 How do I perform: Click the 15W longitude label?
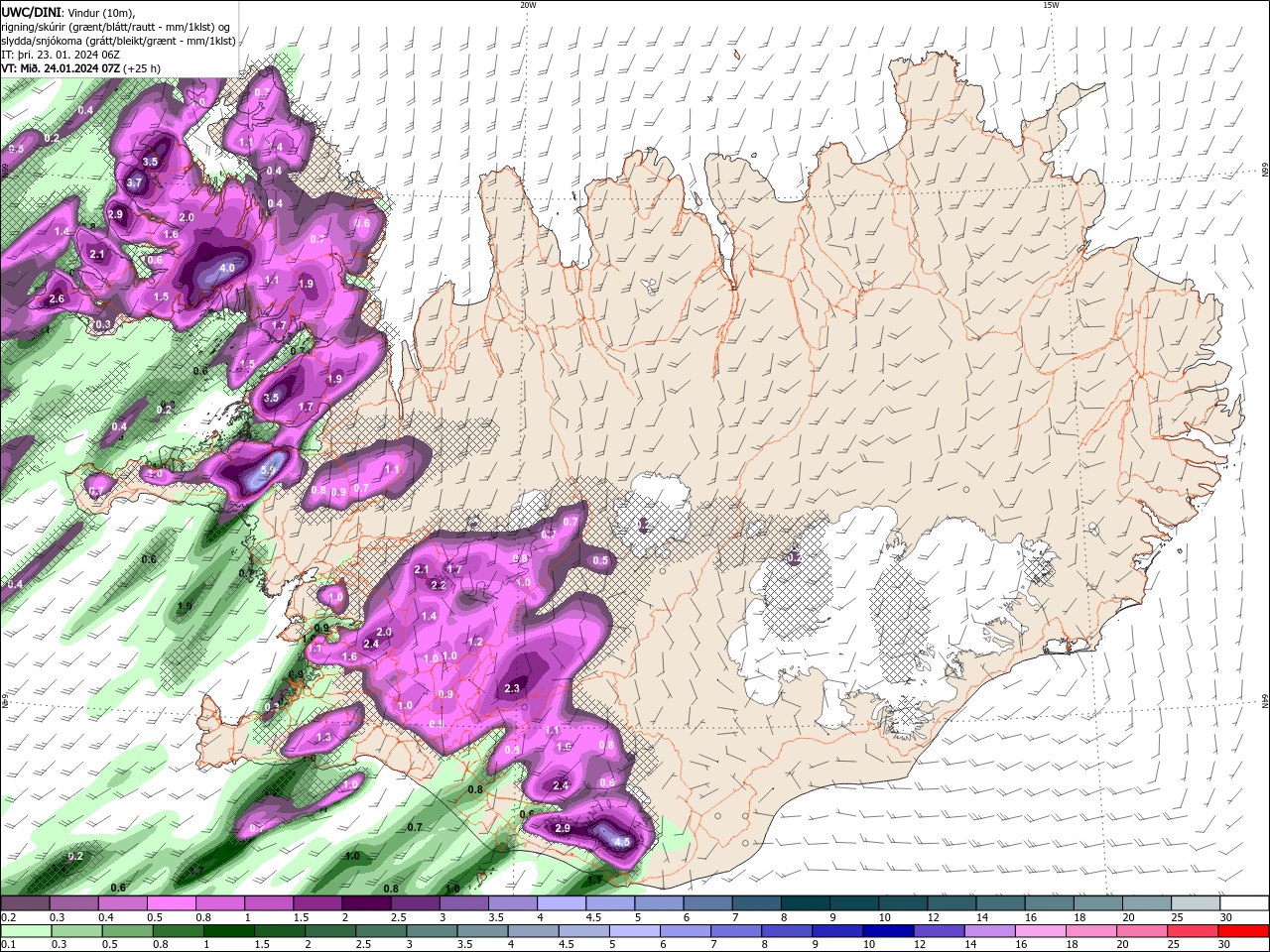[x=1051, y=5]
